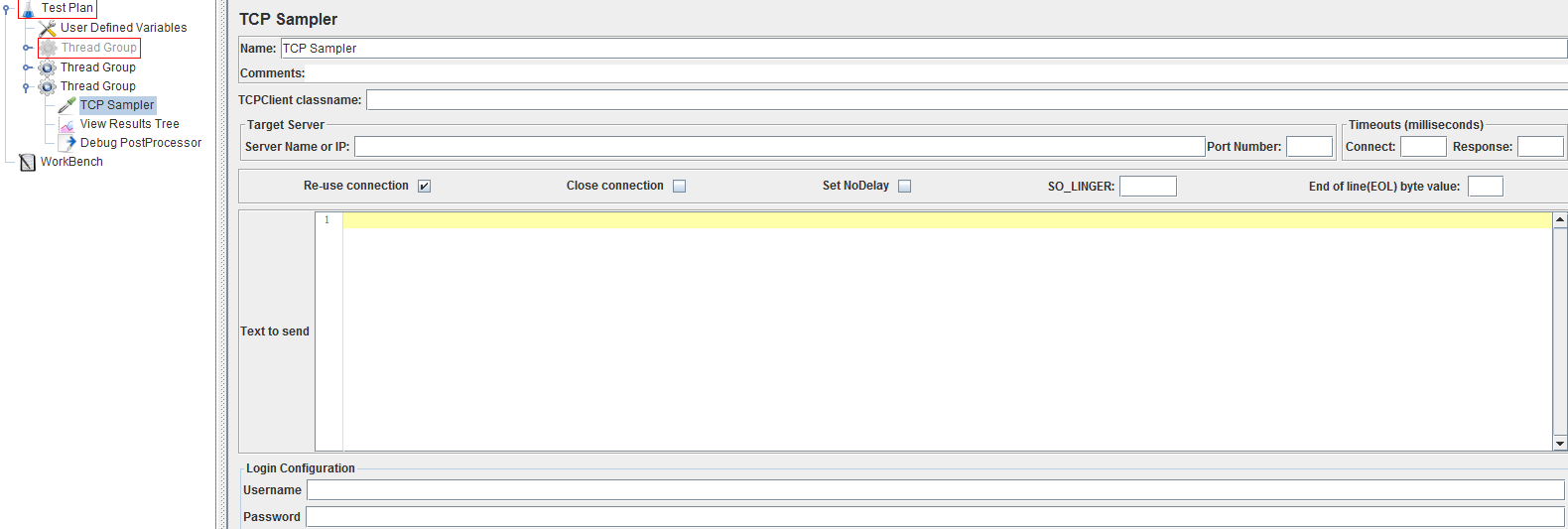Select View Results Tree in the tree
Screen dimensions: 1568x529
coord(130,124)
